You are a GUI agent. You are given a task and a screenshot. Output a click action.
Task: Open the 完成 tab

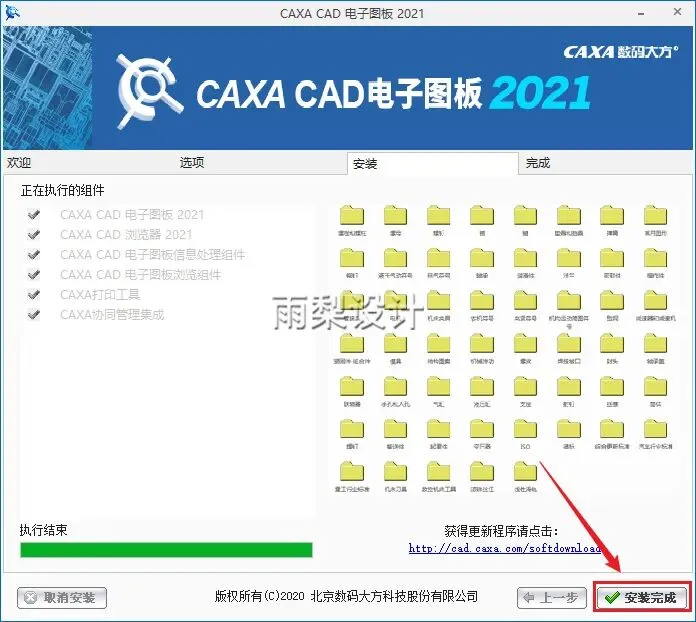(x=538, y=163)
